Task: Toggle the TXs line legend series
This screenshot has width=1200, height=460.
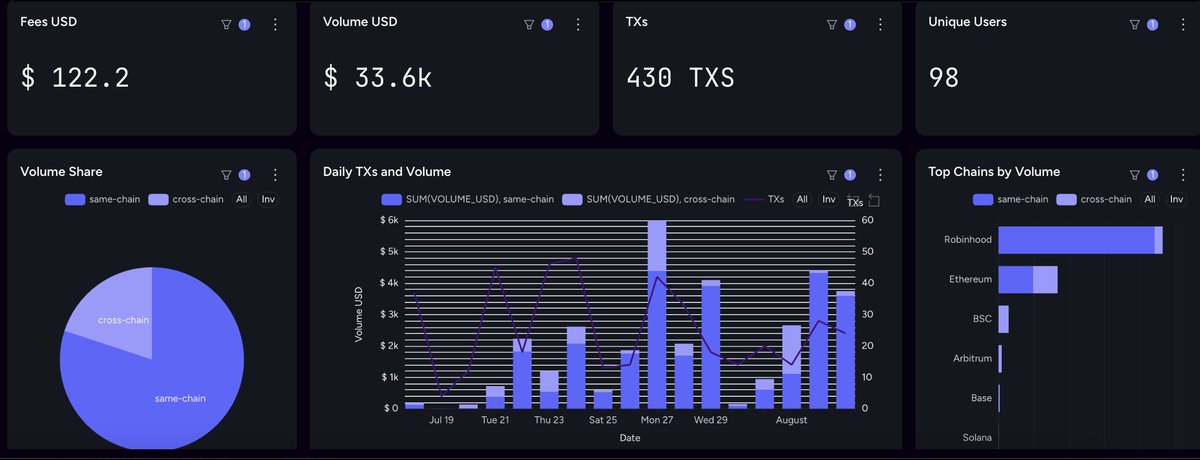Action: [763, 199]
